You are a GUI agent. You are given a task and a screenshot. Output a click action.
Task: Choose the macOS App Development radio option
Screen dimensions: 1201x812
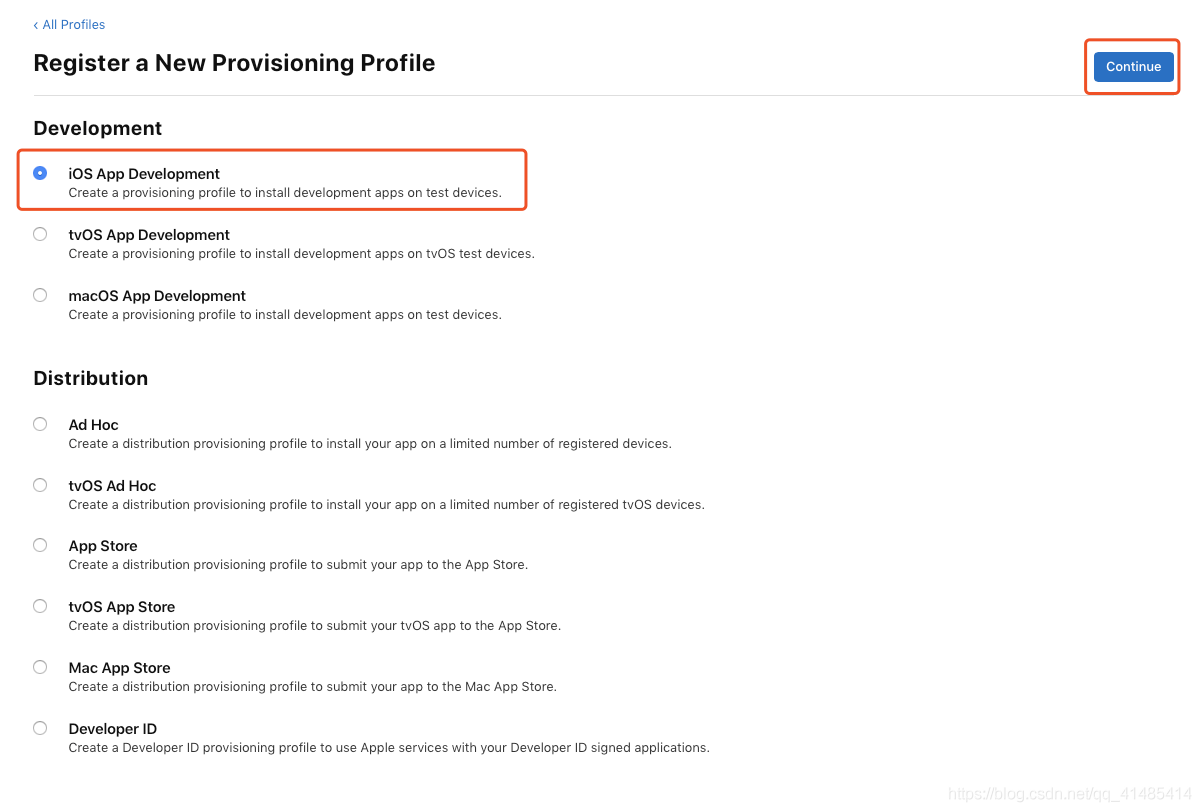pos(40,295)
